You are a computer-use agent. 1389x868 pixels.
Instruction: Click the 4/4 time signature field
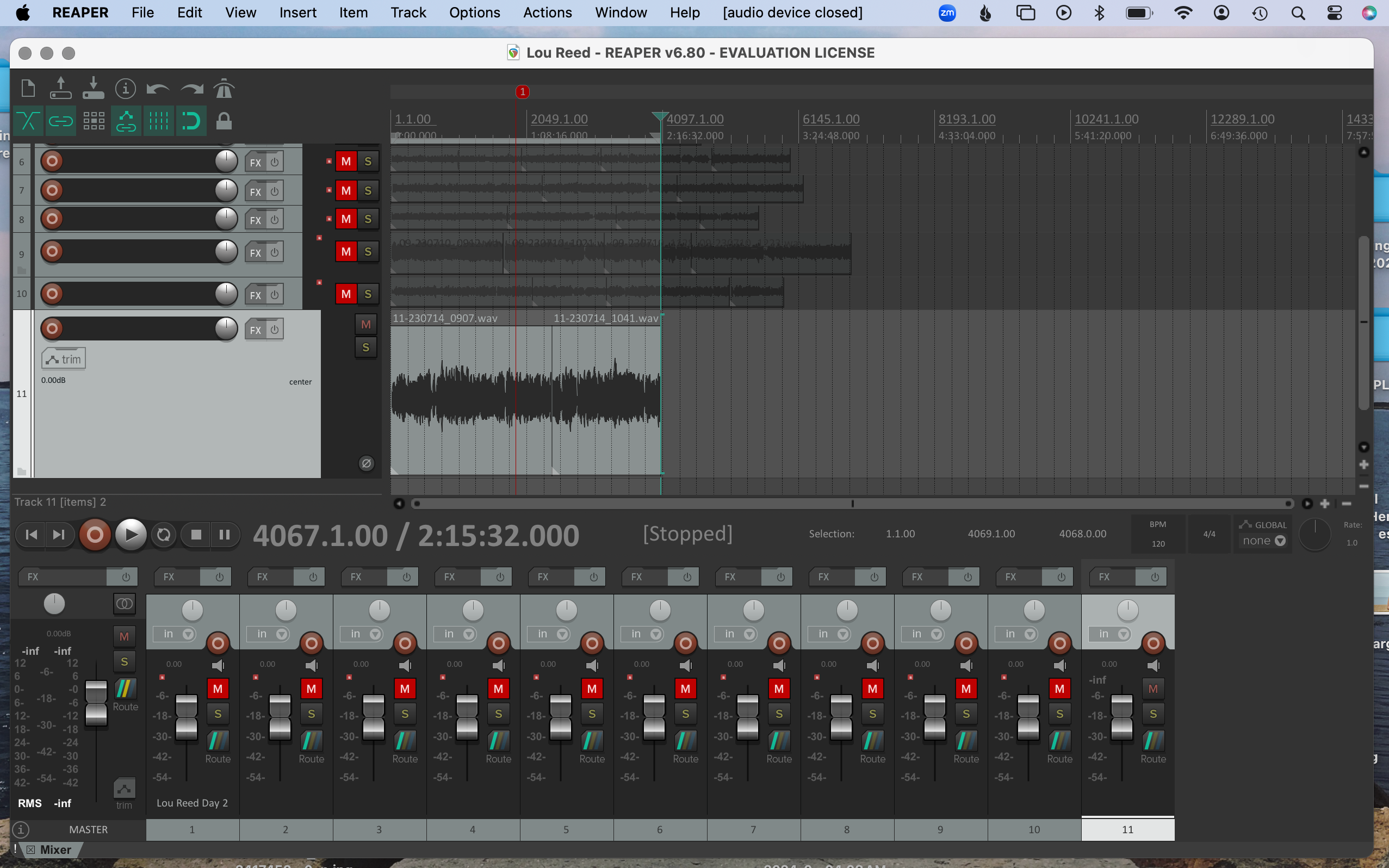click(1209, 535)
